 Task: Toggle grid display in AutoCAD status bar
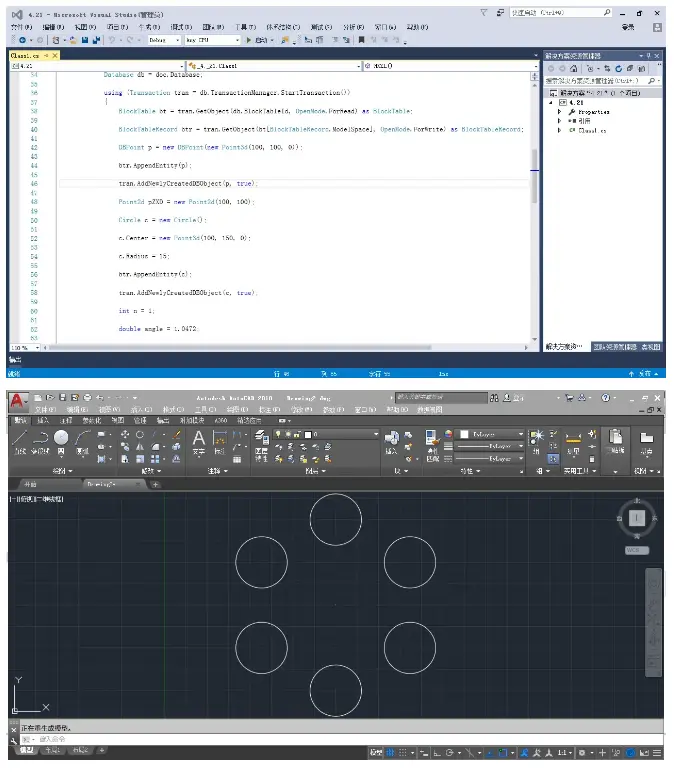tap(390, 753)
